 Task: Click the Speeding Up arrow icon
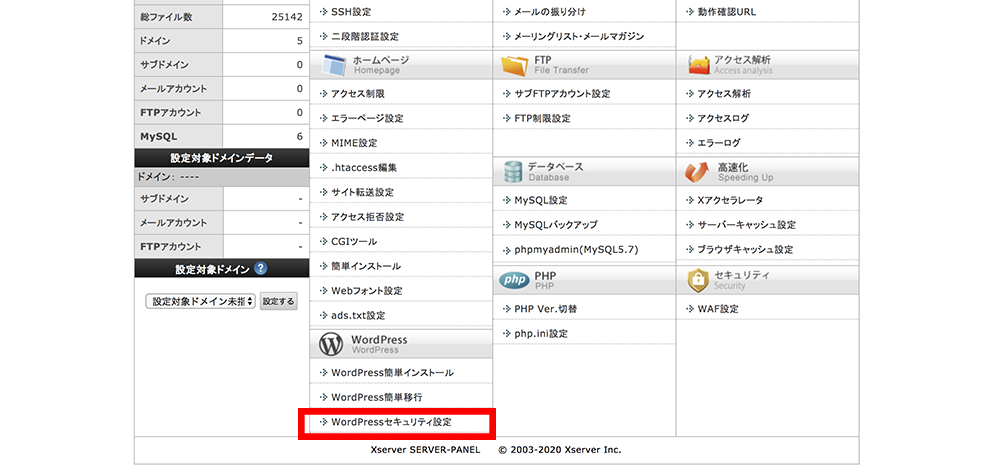click(697, 171)
